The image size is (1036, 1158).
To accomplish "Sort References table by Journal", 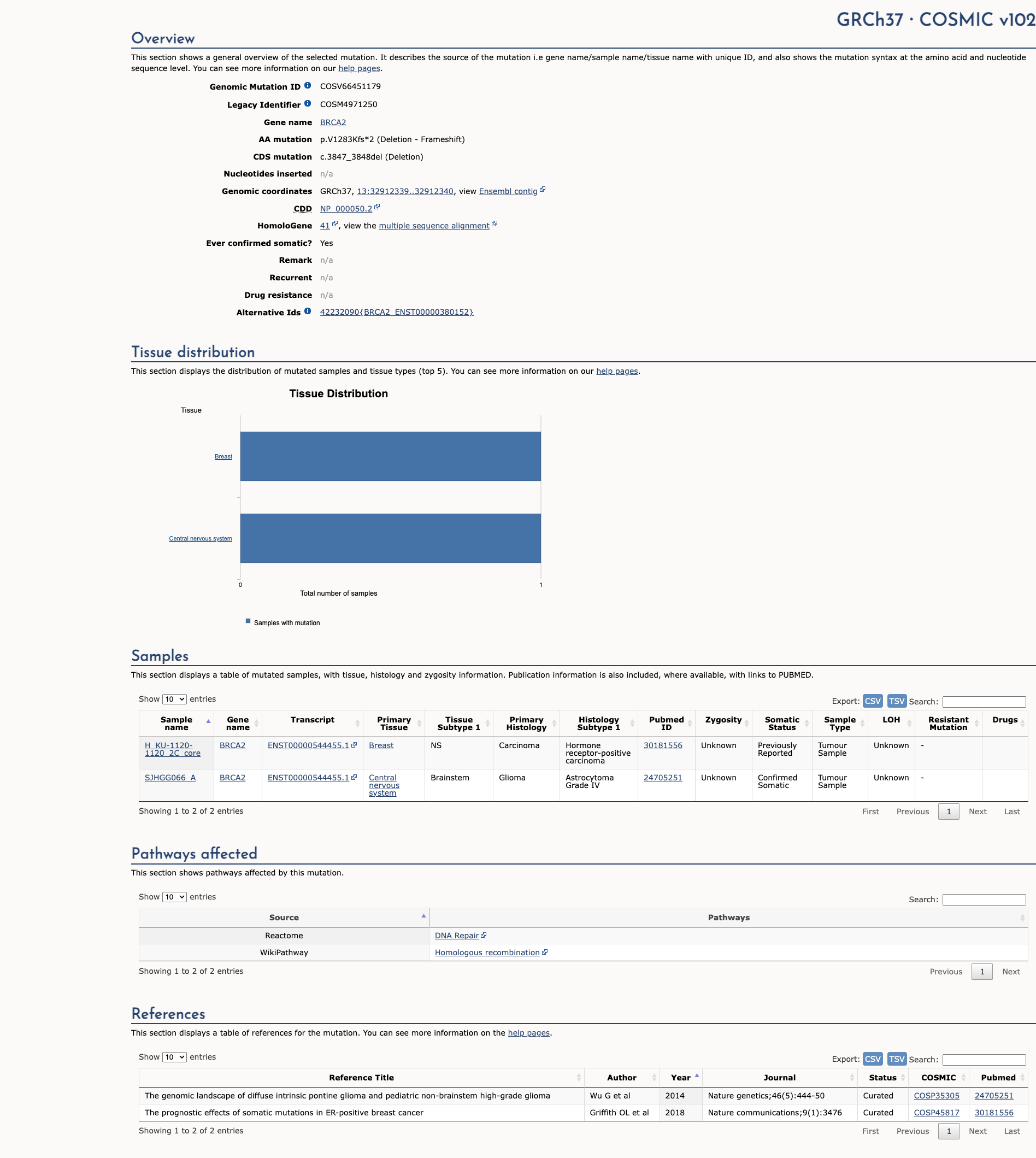I will 779,1078.
